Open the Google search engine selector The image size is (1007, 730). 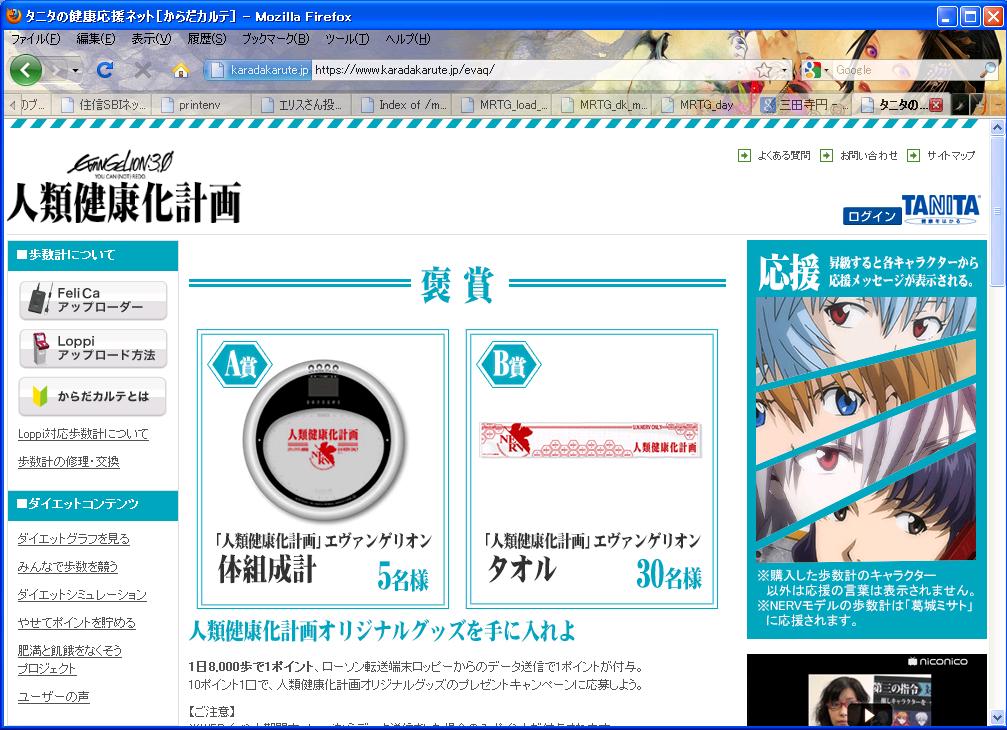816,69
